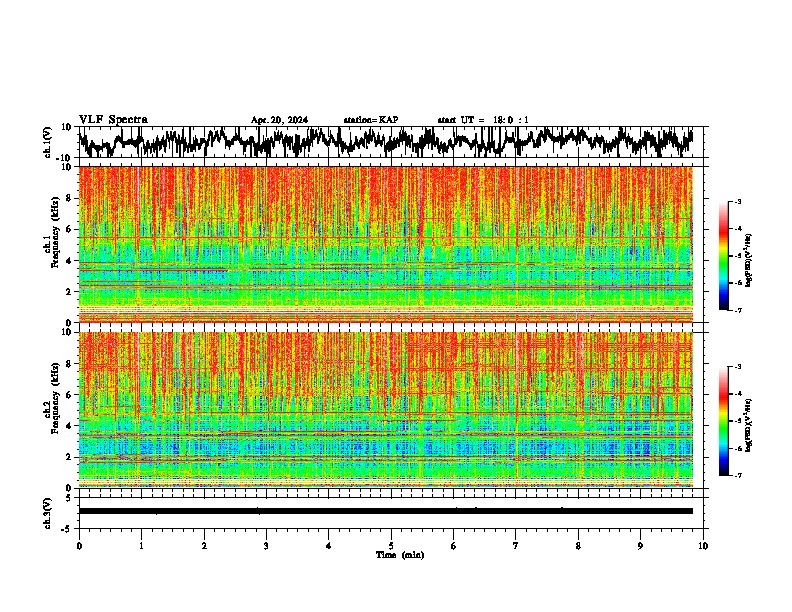Click the log(PSD) label beside ch.2 colorbar
Image resolution: width=792 pixels, height=612 pixels.
[x=749, y=425]
